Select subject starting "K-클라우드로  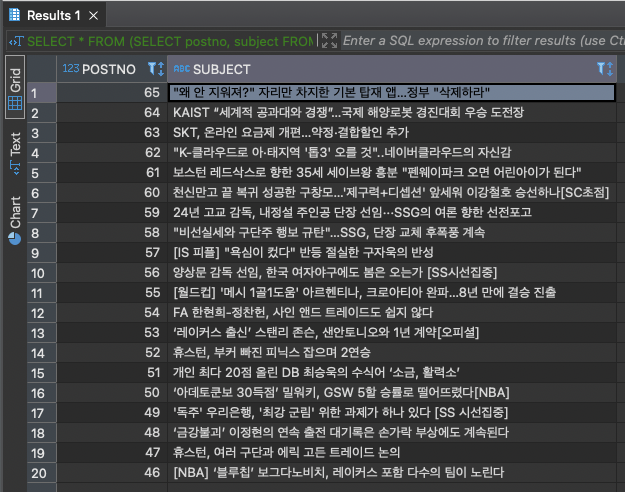(392, 152)
